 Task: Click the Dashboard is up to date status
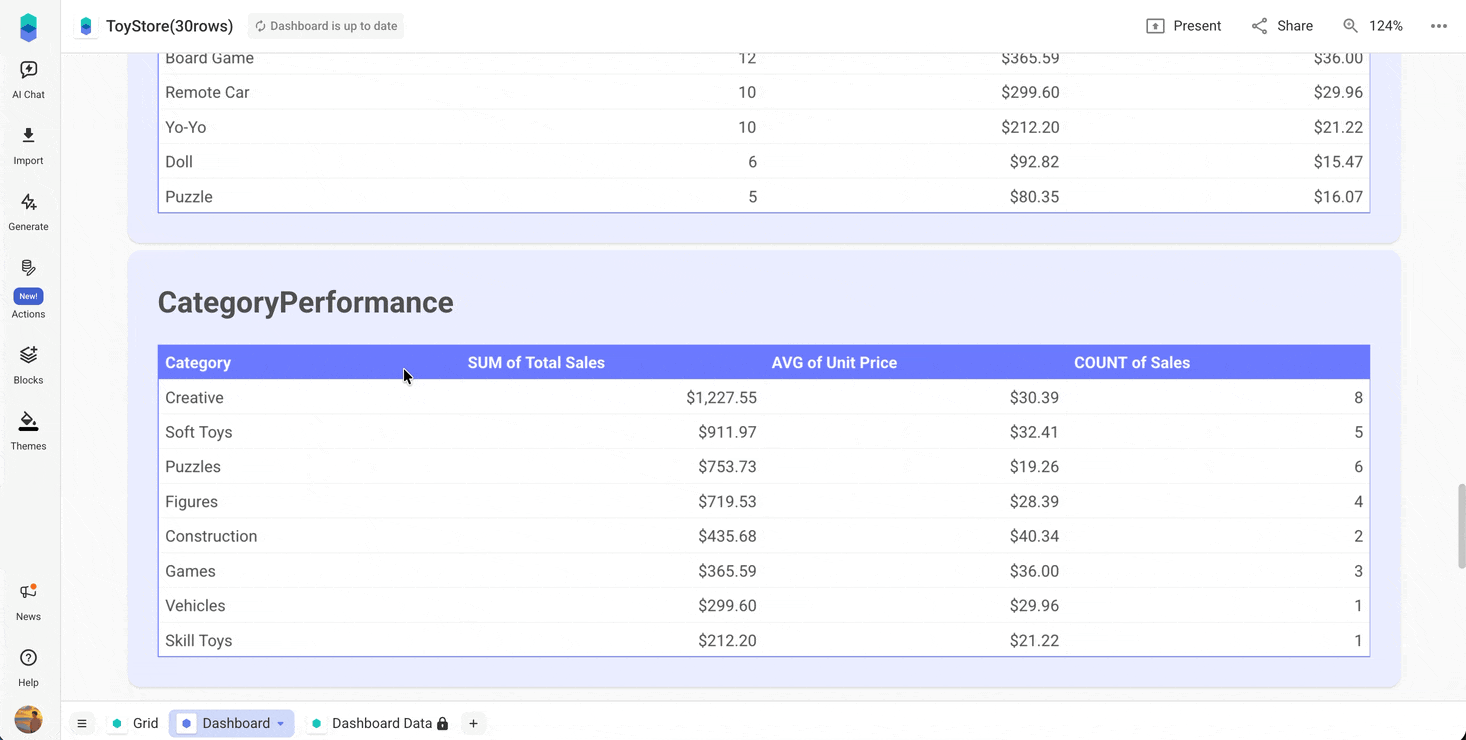click(326, 26)
